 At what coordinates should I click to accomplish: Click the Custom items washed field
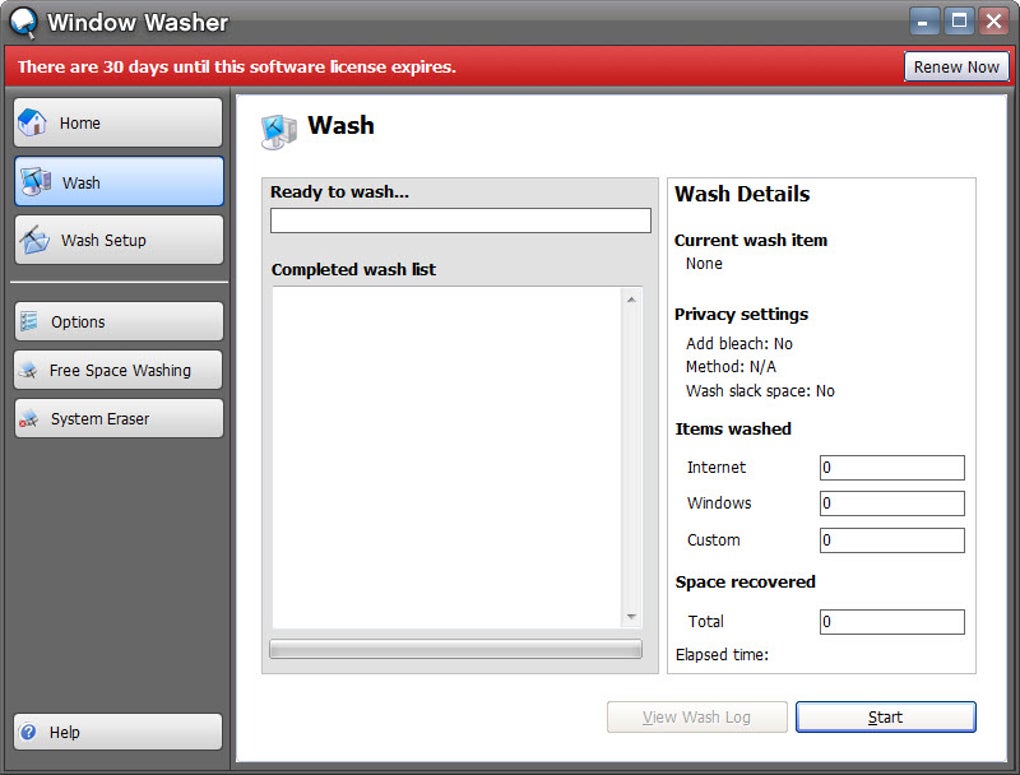[x=892, y=540]
